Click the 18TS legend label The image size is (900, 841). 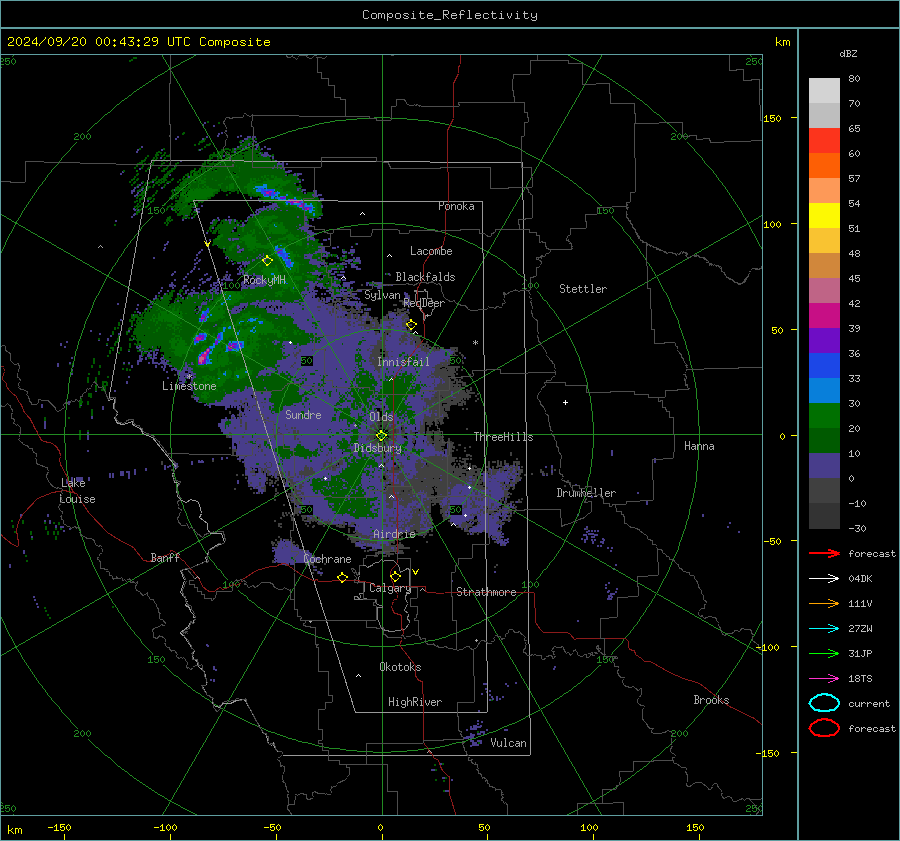860,679
